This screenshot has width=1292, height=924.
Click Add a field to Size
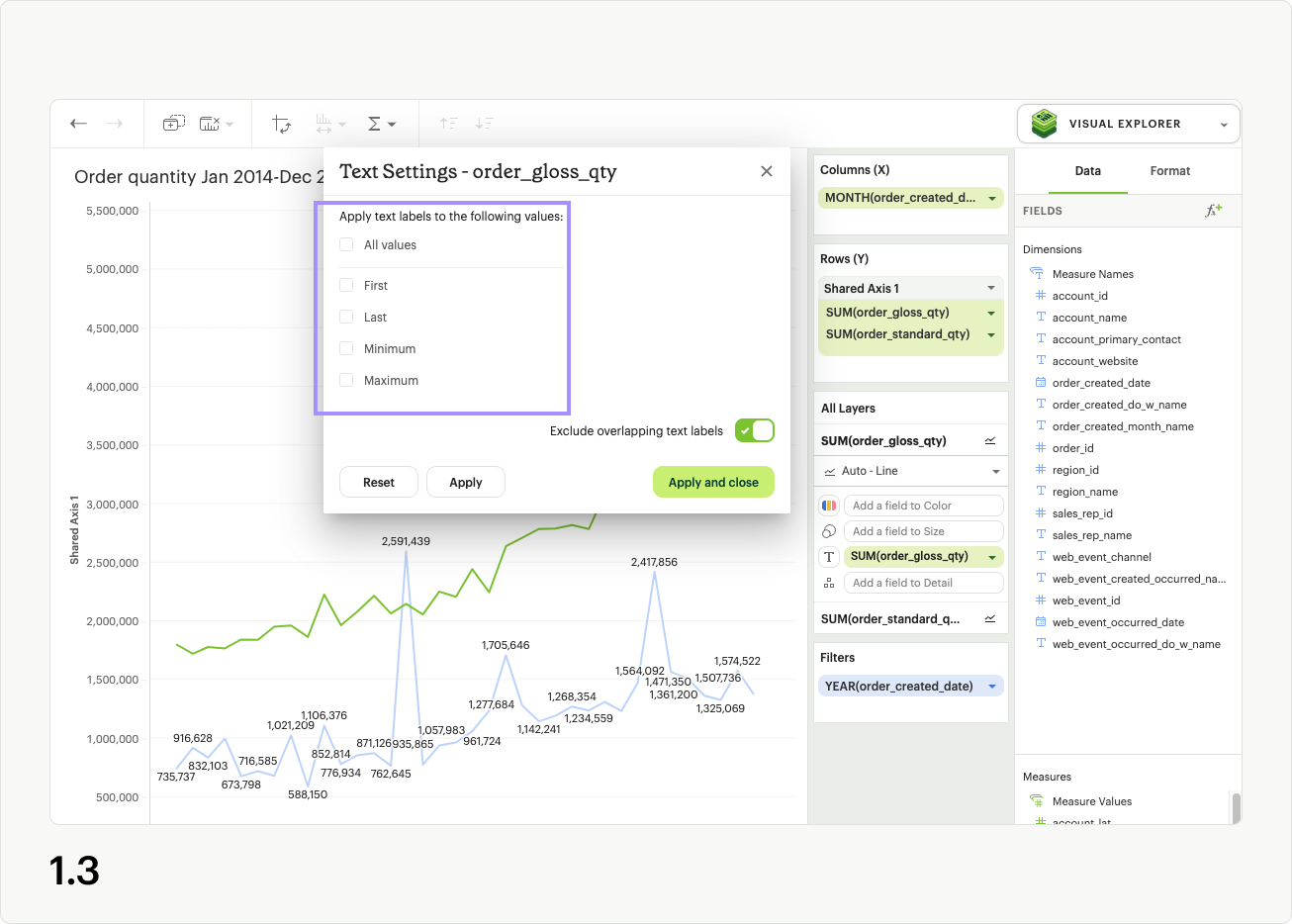point(924,531)
